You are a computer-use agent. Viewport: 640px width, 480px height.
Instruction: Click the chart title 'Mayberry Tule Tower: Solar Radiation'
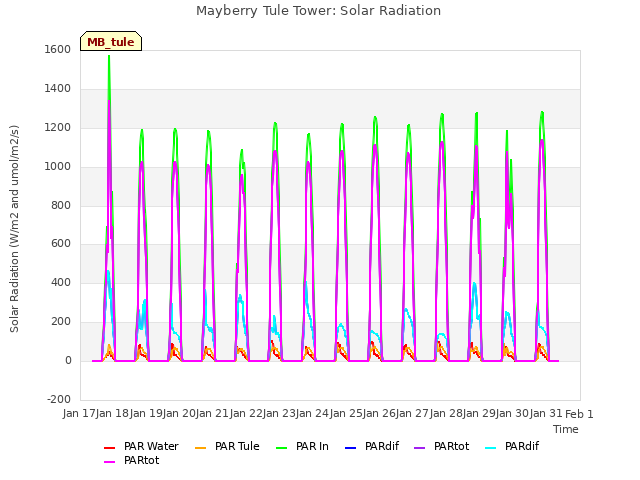point(318,11)
